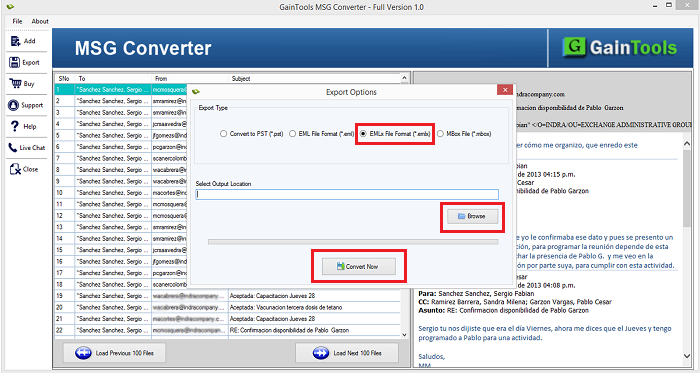700x373 pixels.
Task: Maximize the MSG Converter window
Action: [669, 5]
